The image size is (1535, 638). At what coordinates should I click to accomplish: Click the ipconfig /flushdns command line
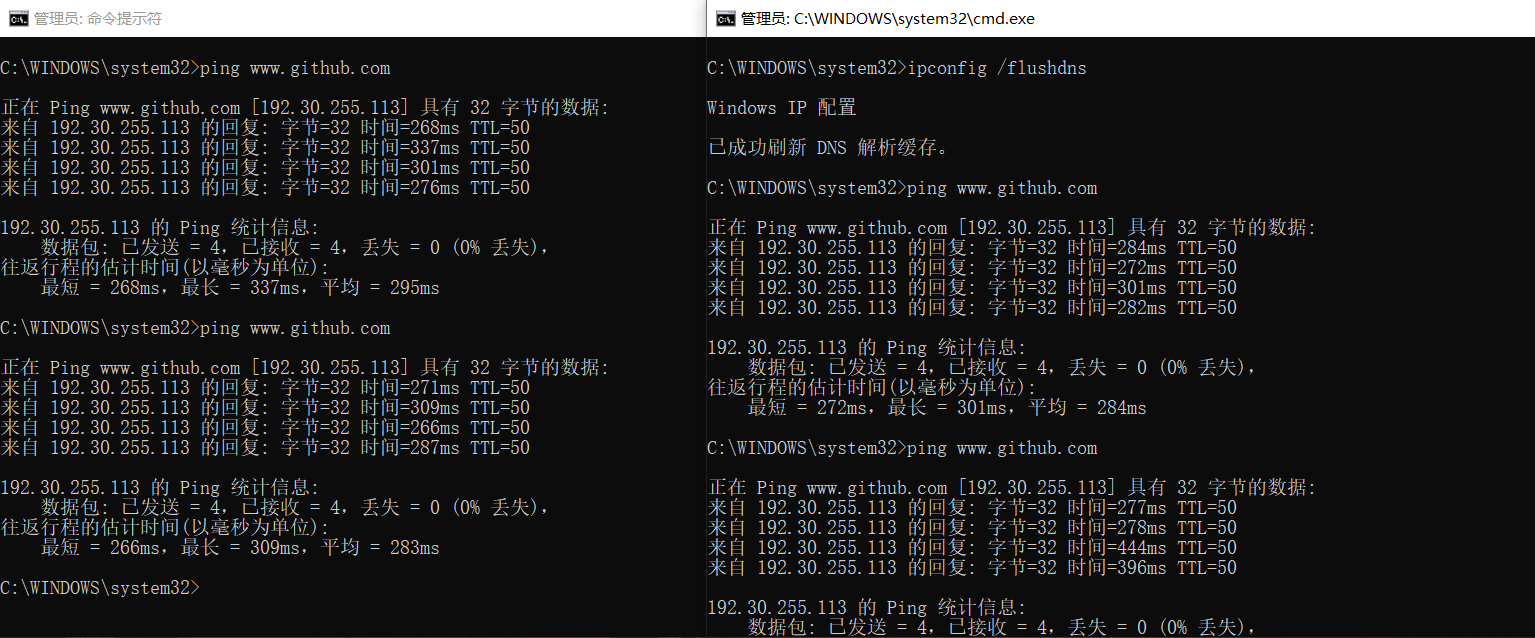click(896, 68)
